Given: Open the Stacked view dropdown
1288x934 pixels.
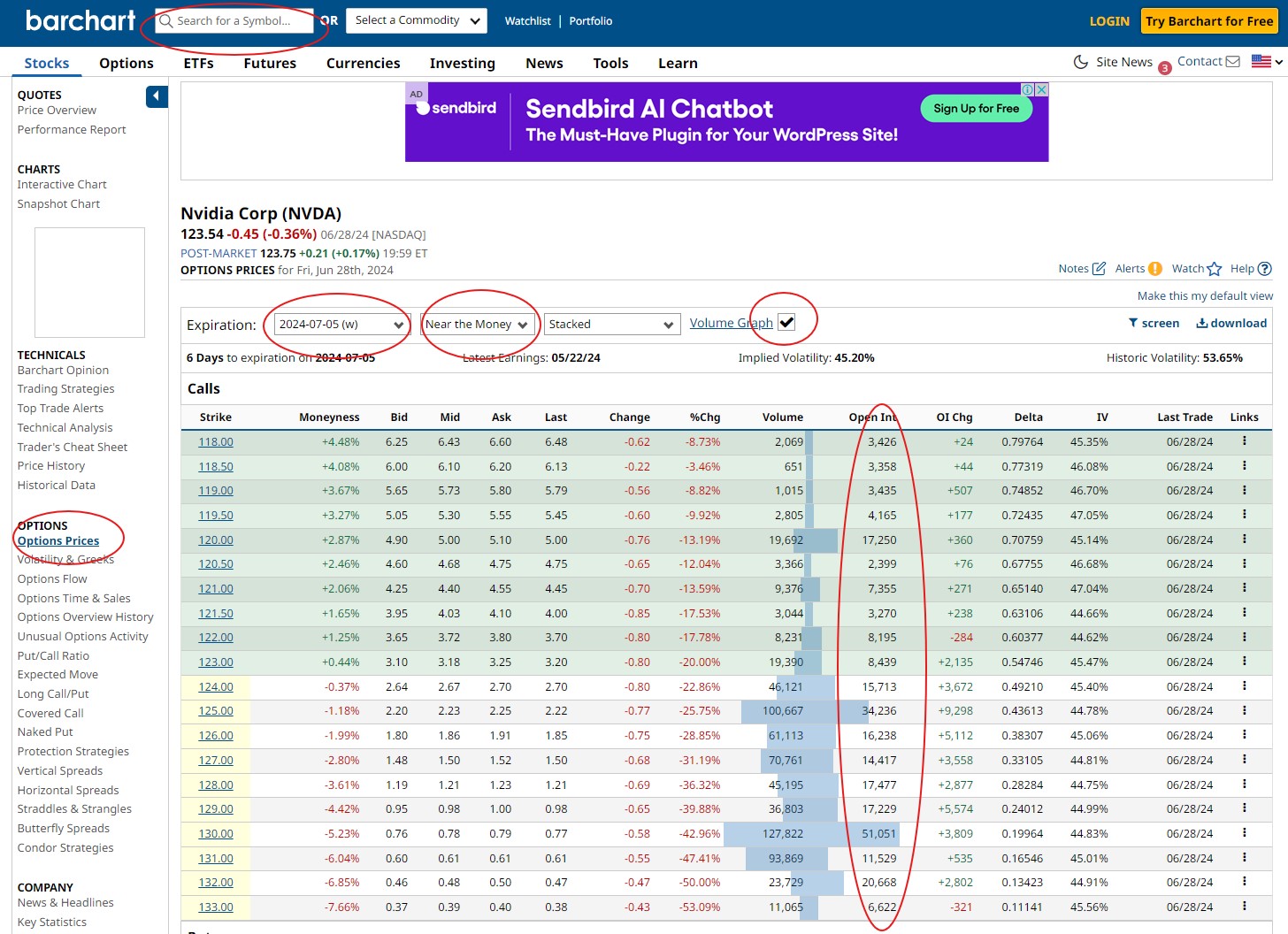Looking at the screenshot, I should 611,324.
